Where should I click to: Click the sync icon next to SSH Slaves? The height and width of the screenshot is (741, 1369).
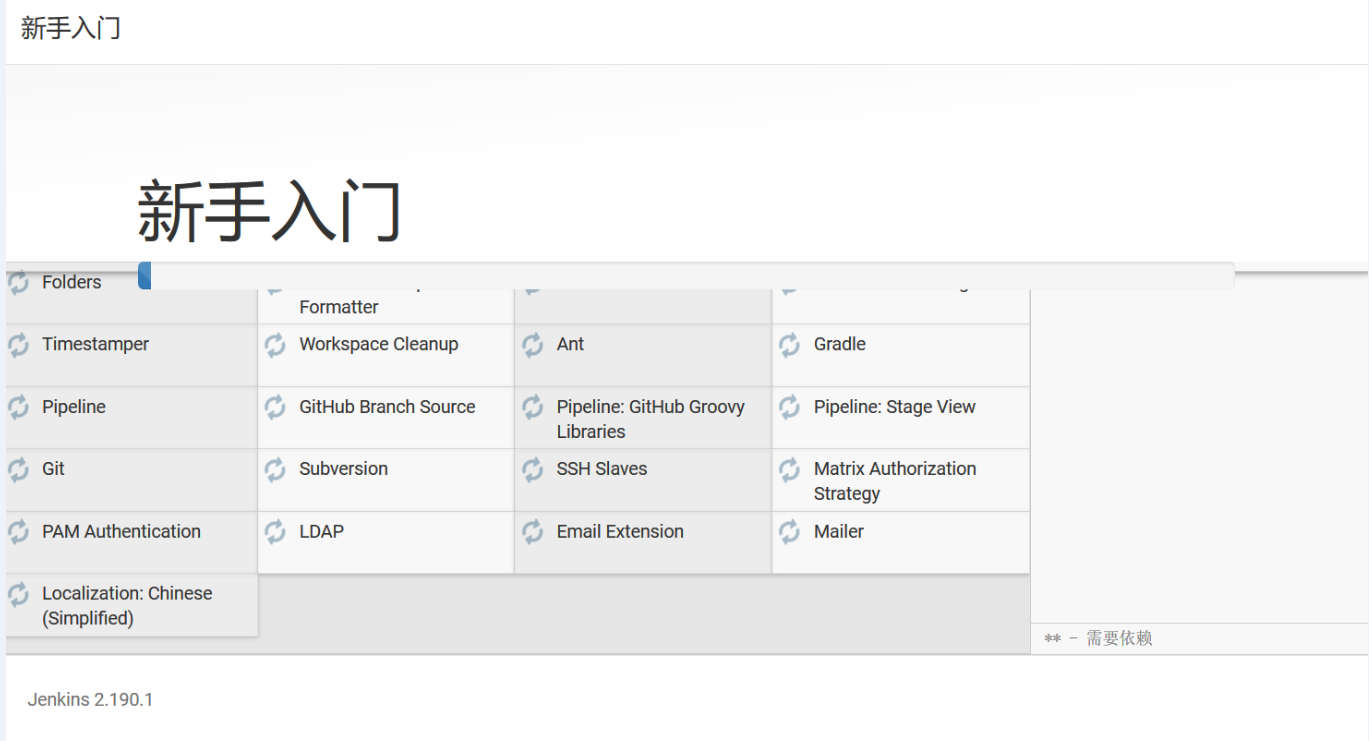pyautogui.click(x=533, y=470)
